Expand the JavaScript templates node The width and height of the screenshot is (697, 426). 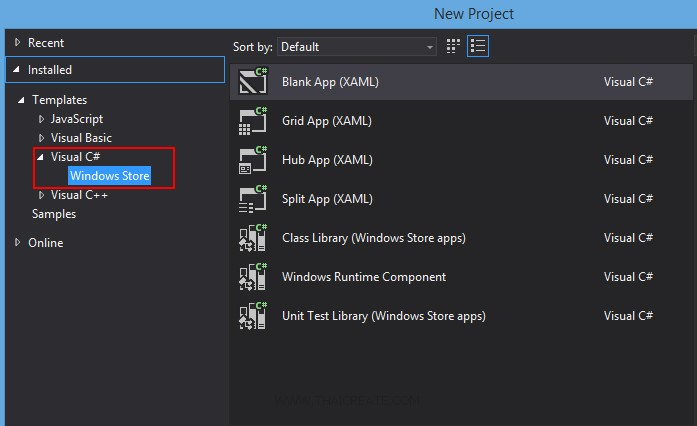(x=41, y=119)
